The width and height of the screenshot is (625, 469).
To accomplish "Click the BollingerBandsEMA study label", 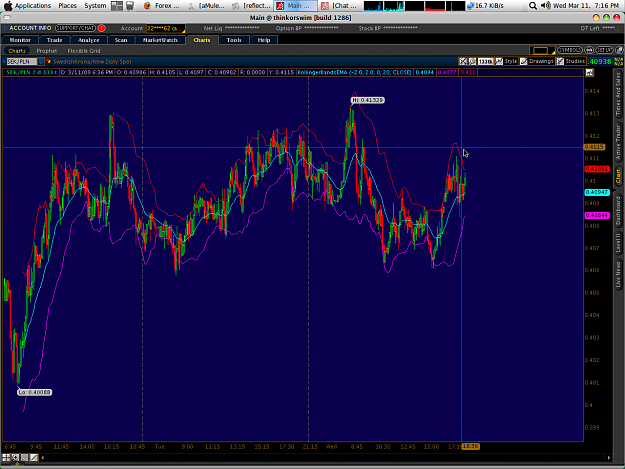I will (355, 73).
